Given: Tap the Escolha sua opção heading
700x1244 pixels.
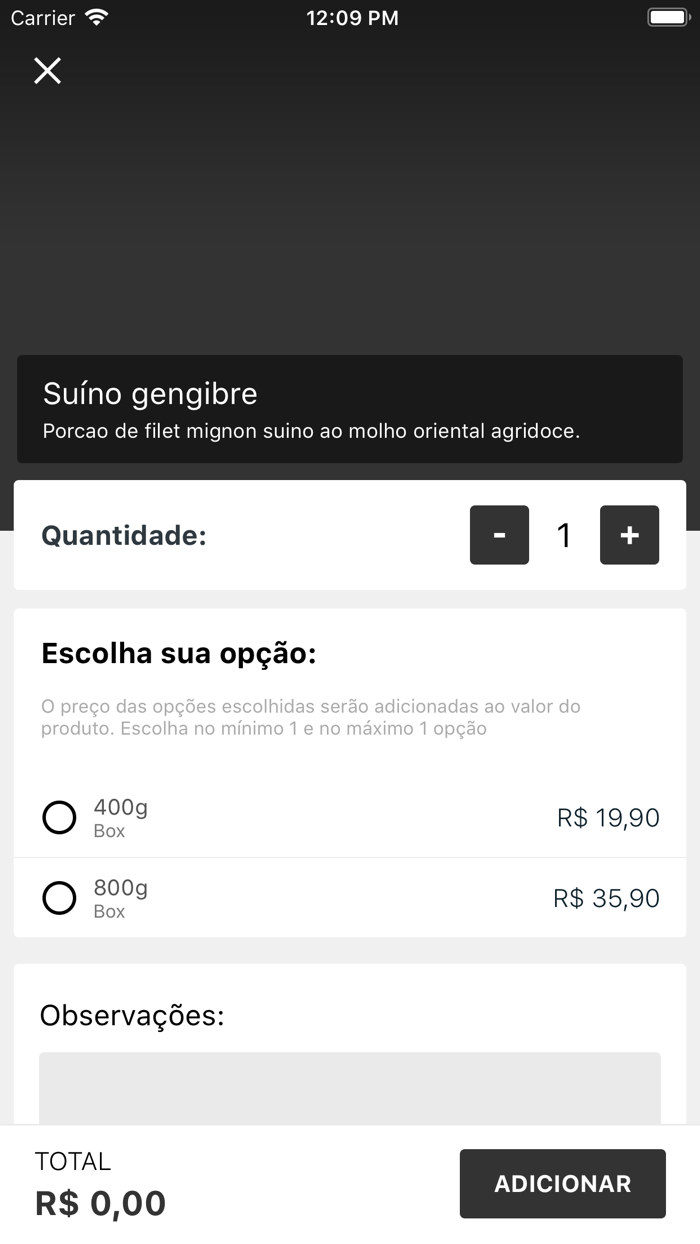Looking at the screenshot, I should pyautogui.click(x=178, y=654).
